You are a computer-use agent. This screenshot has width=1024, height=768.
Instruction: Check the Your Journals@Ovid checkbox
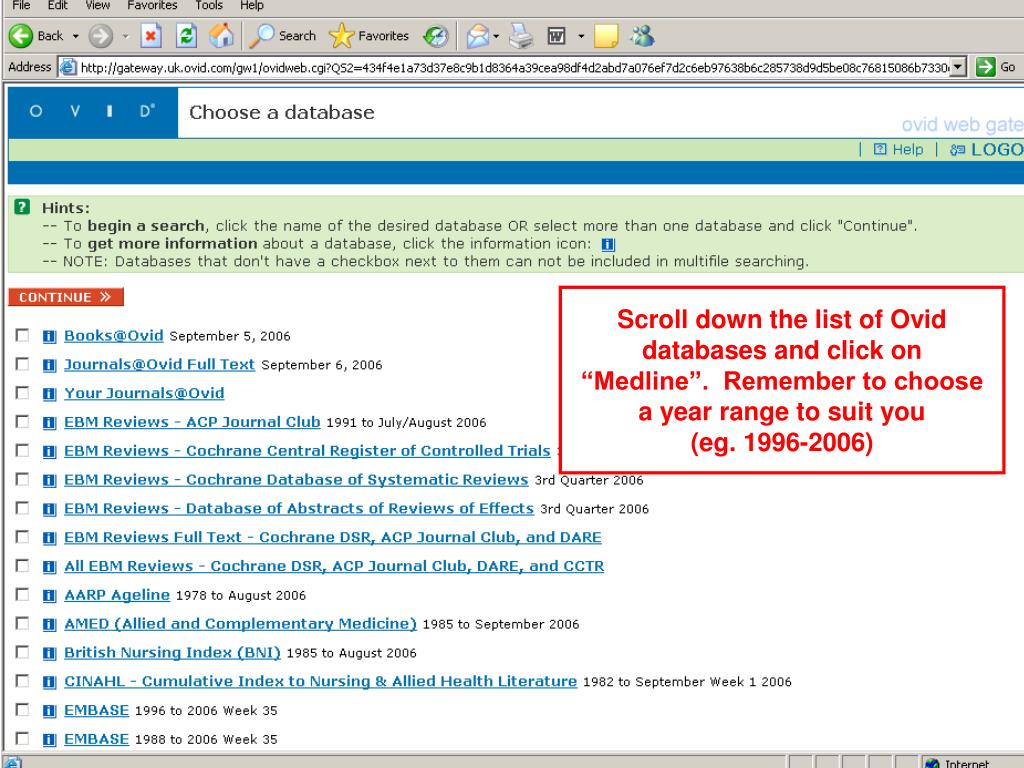pyautogui.click(x=22, y=392)
